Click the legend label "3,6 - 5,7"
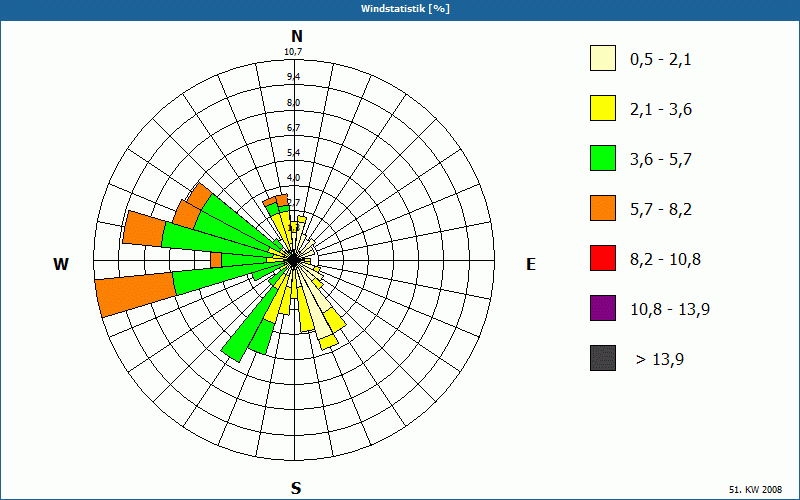800x500 pixels. [x=661, y=160]
